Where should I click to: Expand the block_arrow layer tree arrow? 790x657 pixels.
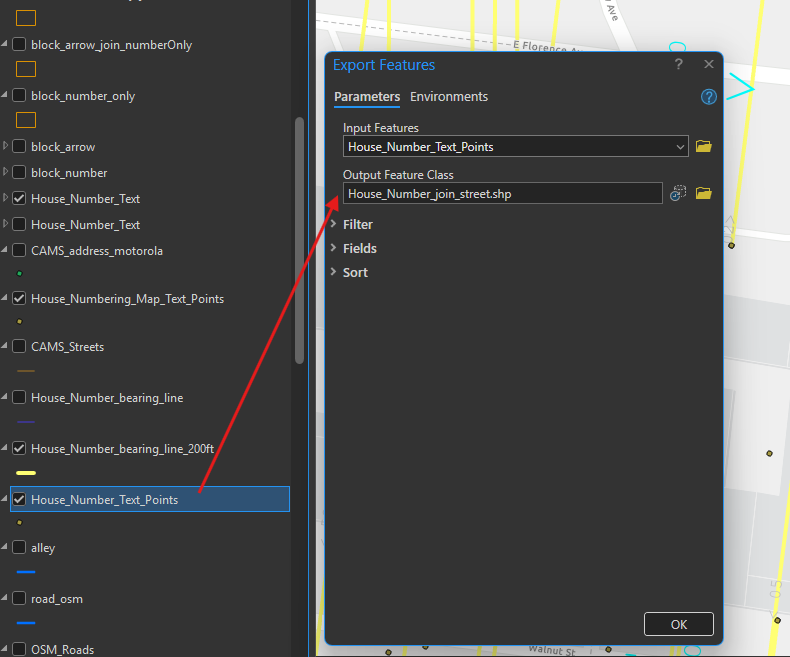(x=5, y=146)
